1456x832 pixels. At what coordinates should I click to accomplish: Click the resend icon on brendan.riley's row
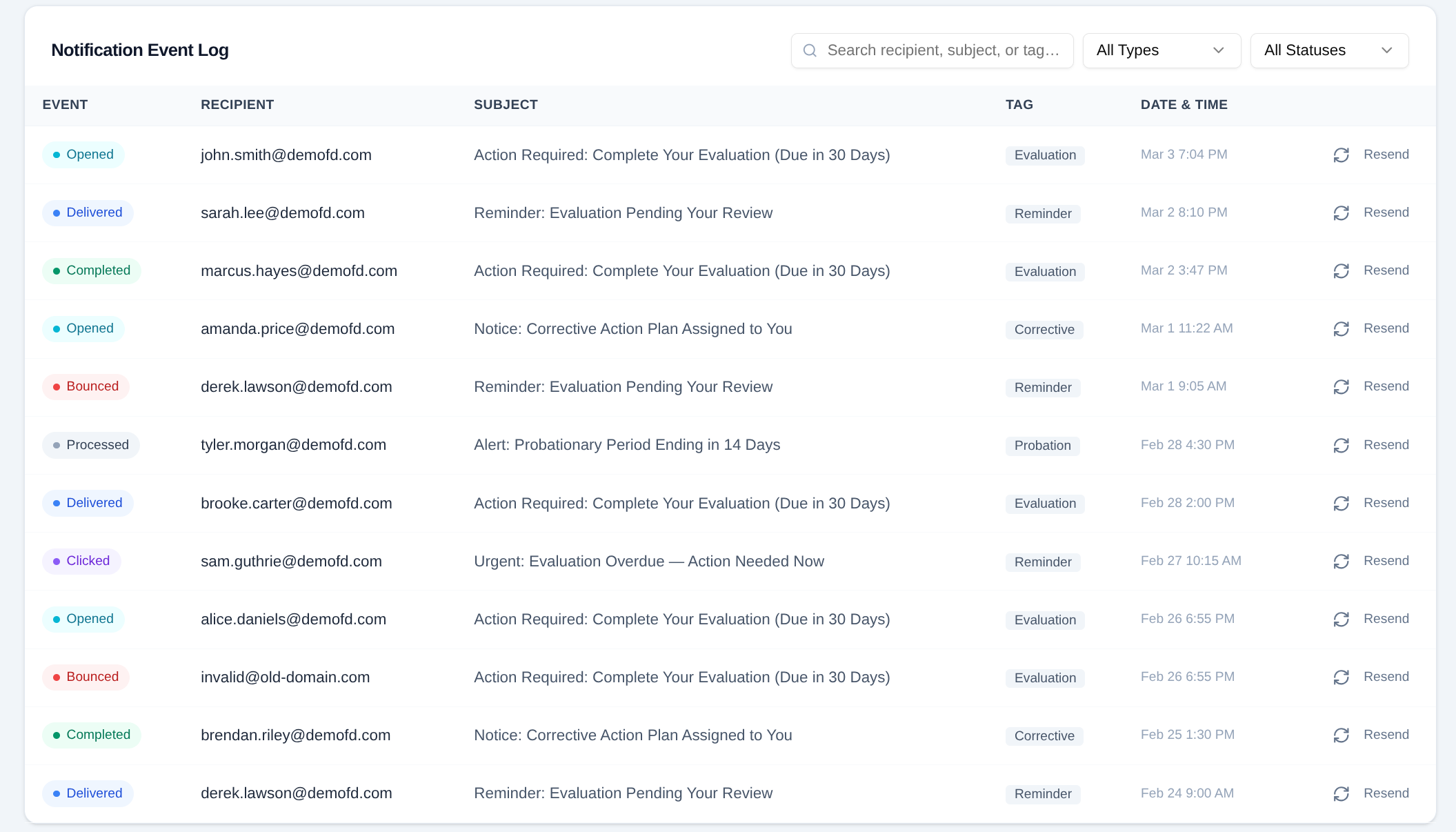click(1341, 735)
